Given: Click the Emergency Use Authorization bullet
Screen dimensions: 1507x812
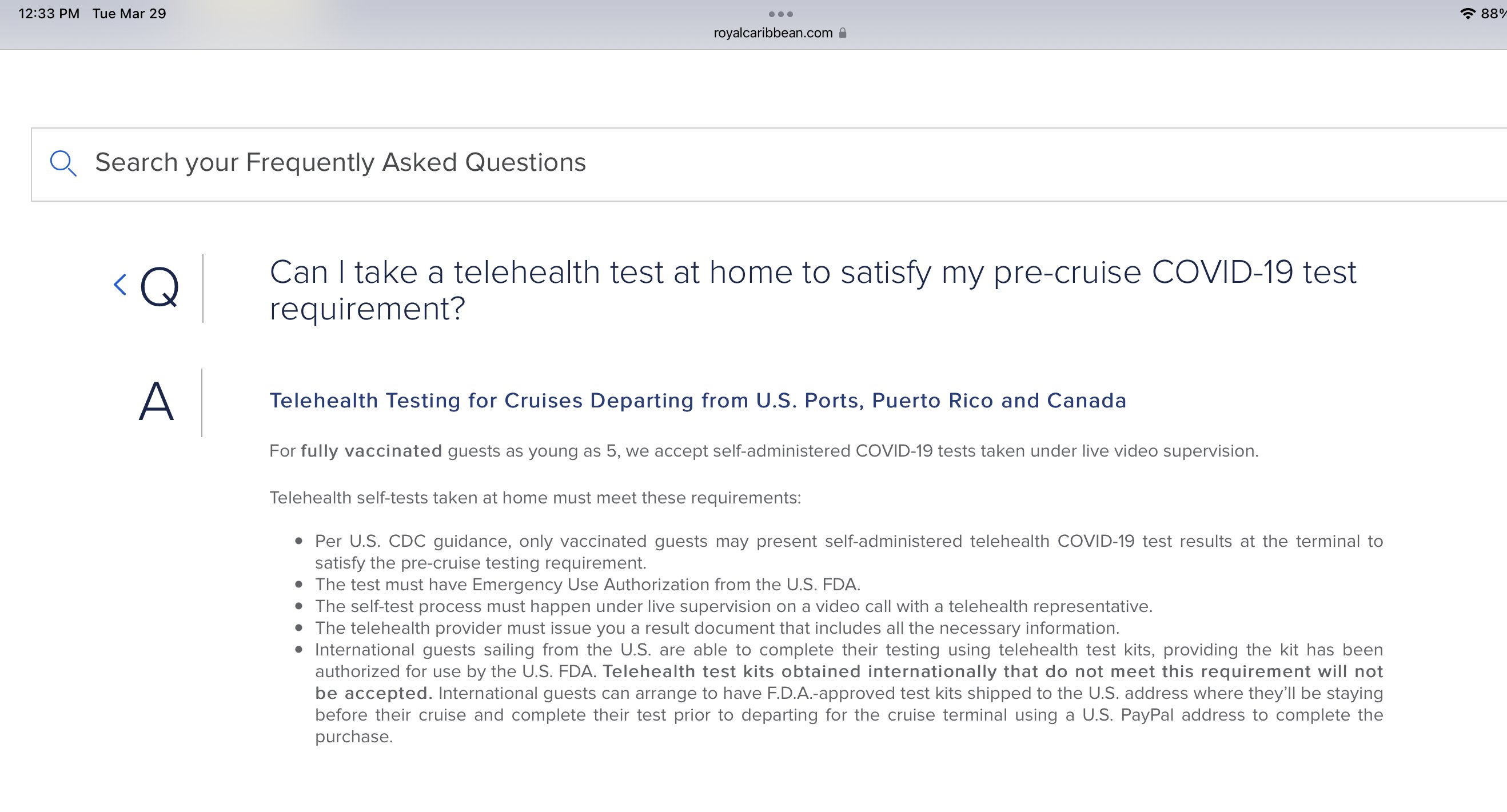Looking at the screenshot, I should point(587,585).
